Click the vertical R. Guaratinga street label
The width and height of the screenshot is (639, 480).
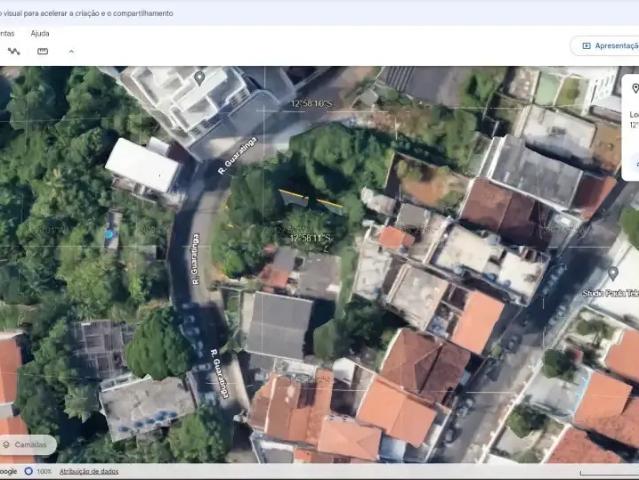(x=196, y=259)
